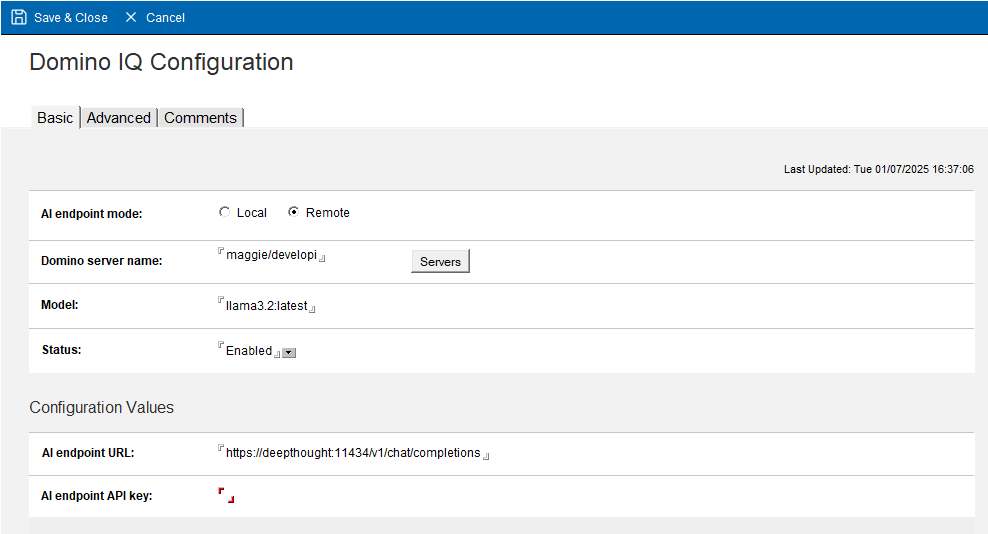The image size is (988, 534).
Task: Click the Last Updated timestamp text
Action: 878,170
